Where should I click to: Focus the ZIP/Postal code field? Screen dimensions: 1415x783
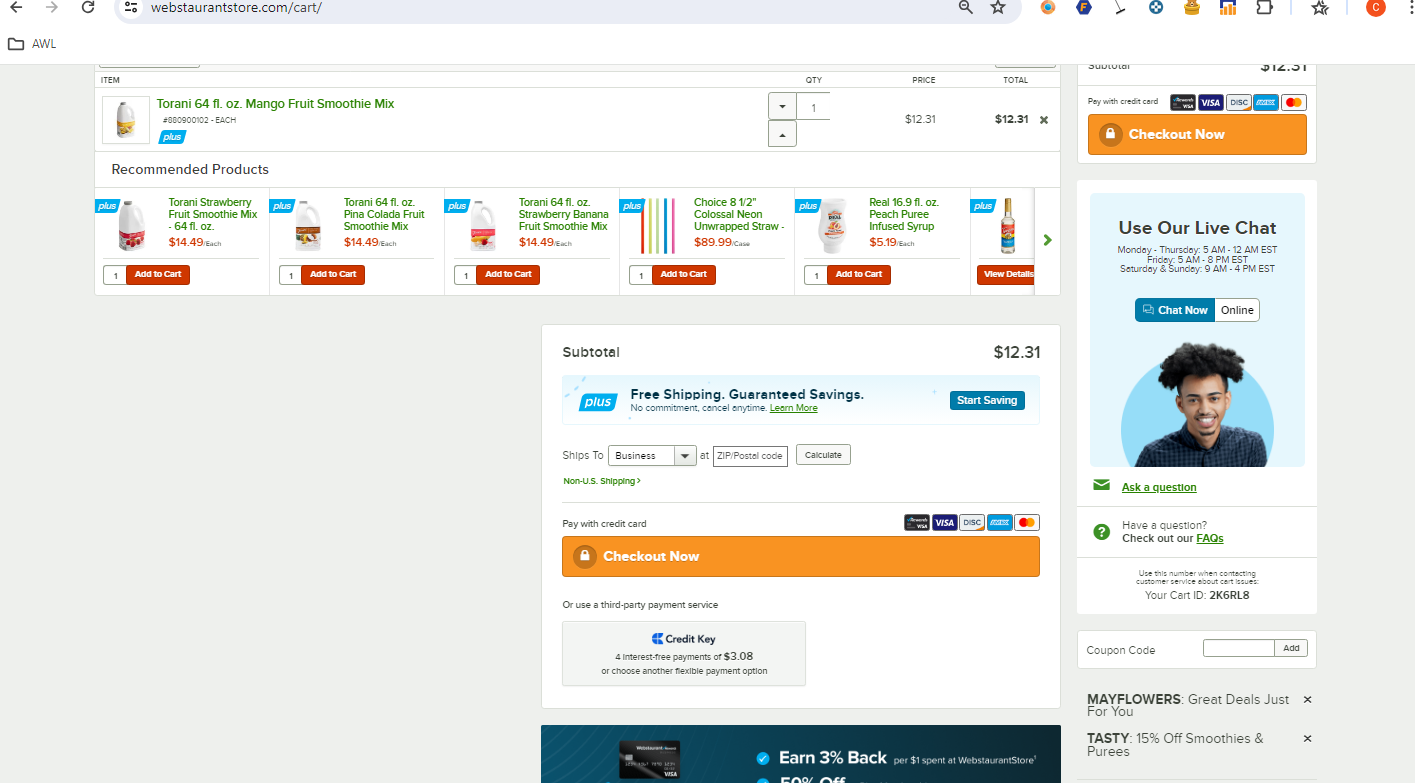point(750,456)
